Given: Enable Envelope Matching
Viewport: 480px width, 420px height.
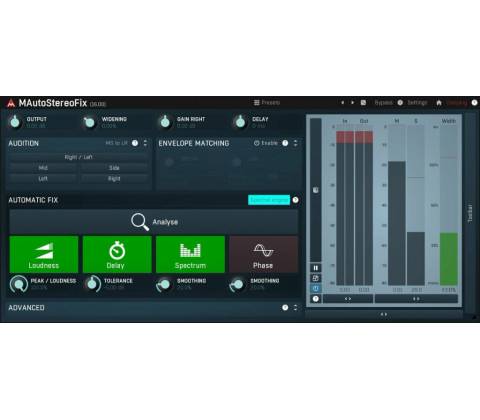Looking at the screenshot, I should click(266, 143).
